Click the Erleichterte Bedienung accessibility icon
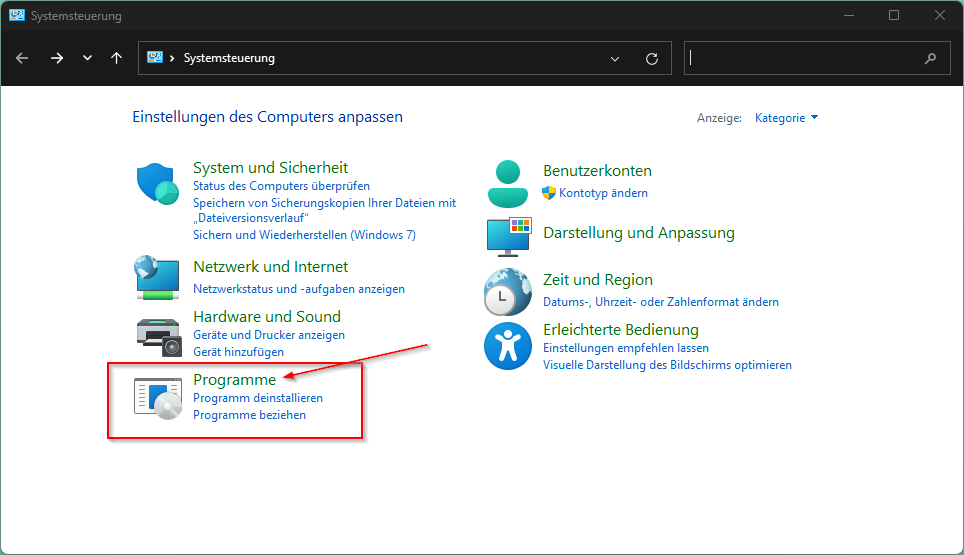The image size is (964, 555). tap(508, 346)
